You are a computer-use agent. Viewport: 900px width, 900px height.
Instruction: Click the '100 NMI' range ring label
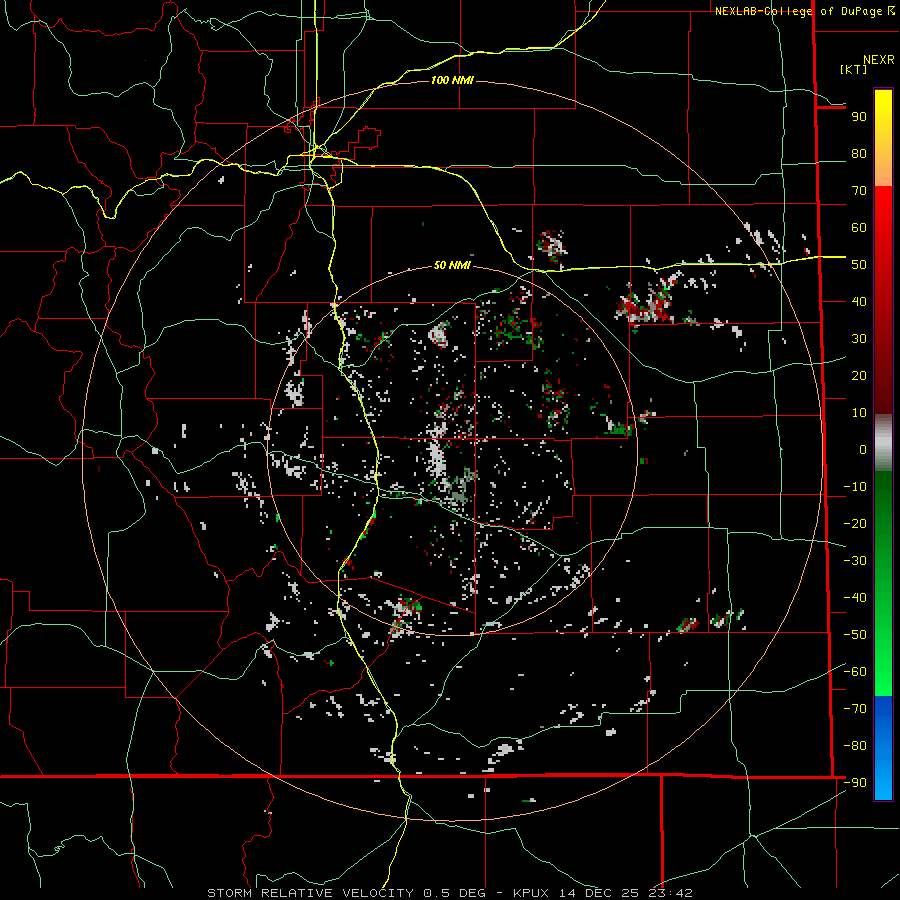(x=452, y=80)
